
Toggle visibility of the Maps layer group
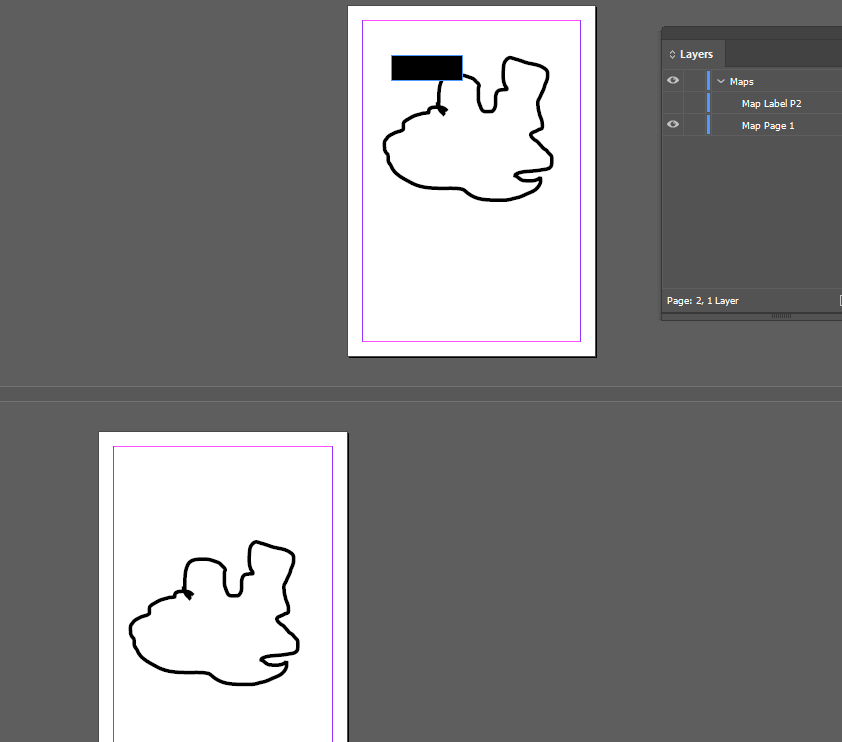click(672, 80)
